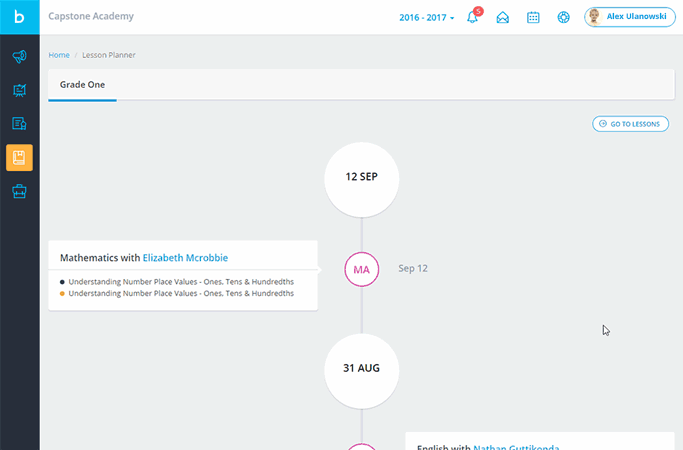
Task: Open the notifications bell icon
Action: [473, 17]
